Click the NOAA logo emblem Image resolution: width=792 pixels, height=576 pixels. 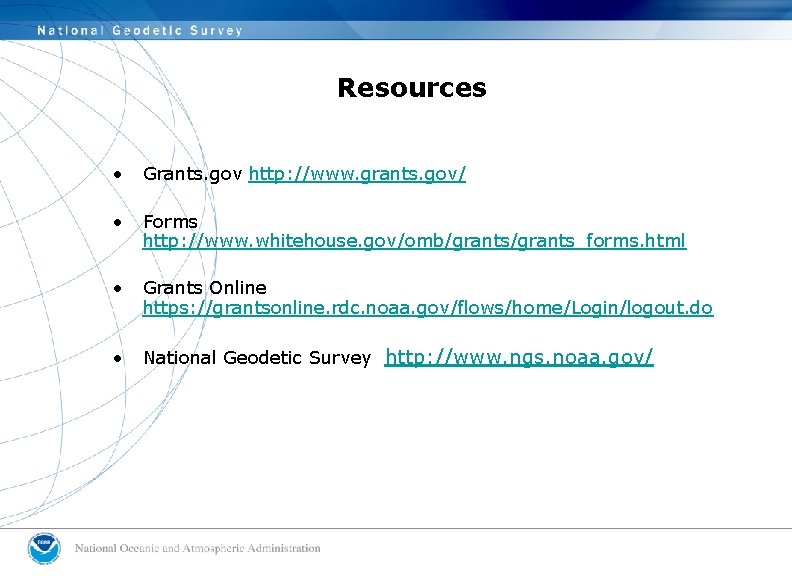coord(44,549)
